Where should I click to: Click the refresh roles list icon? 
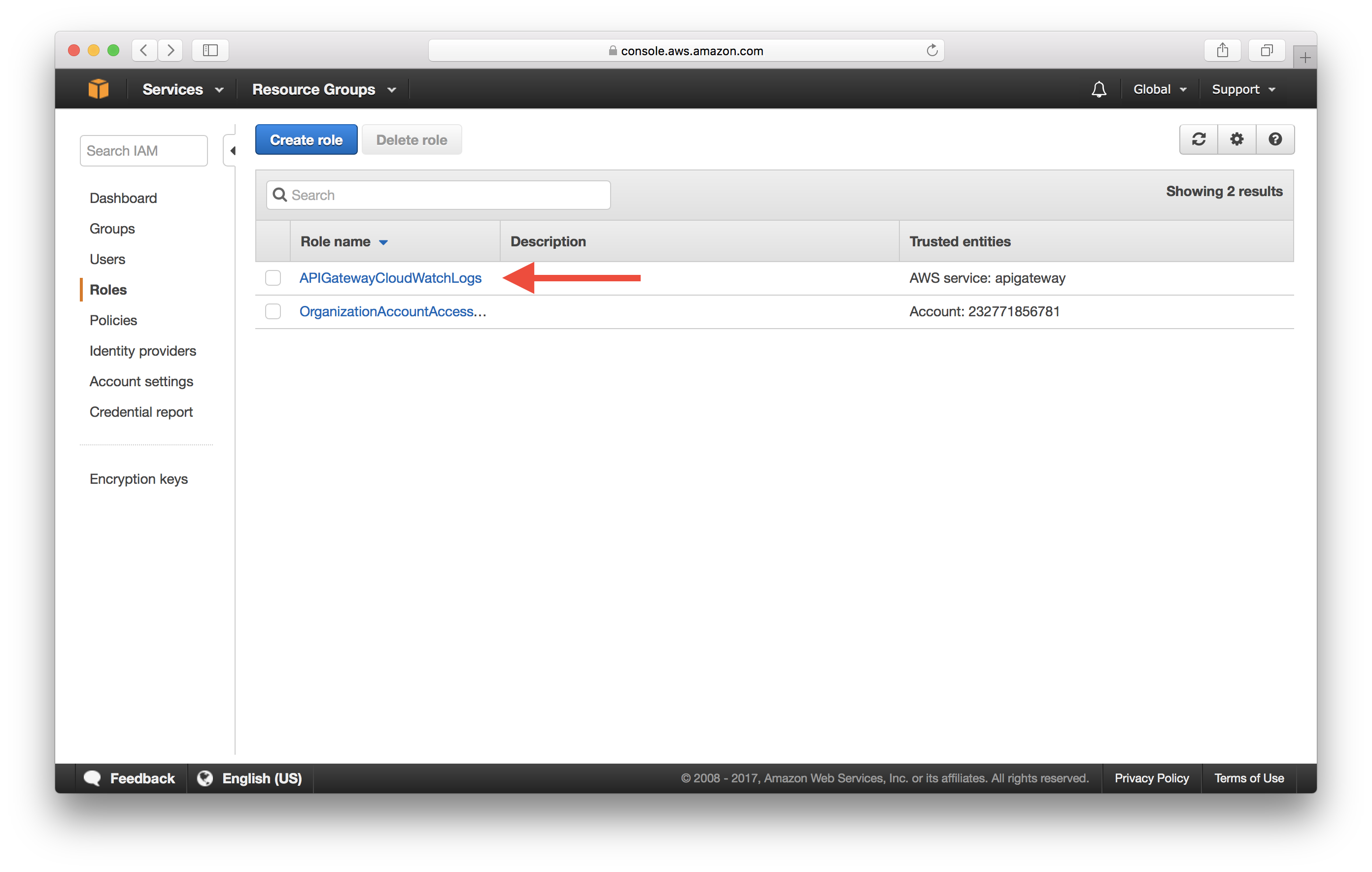pyautogui.click(x=1200, y=140)
